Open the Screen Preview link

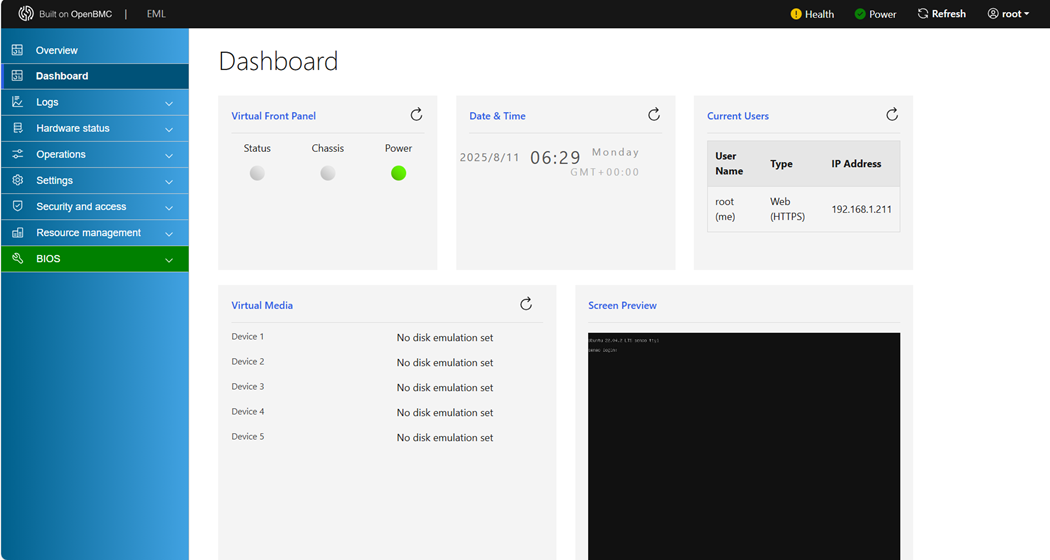622,305
